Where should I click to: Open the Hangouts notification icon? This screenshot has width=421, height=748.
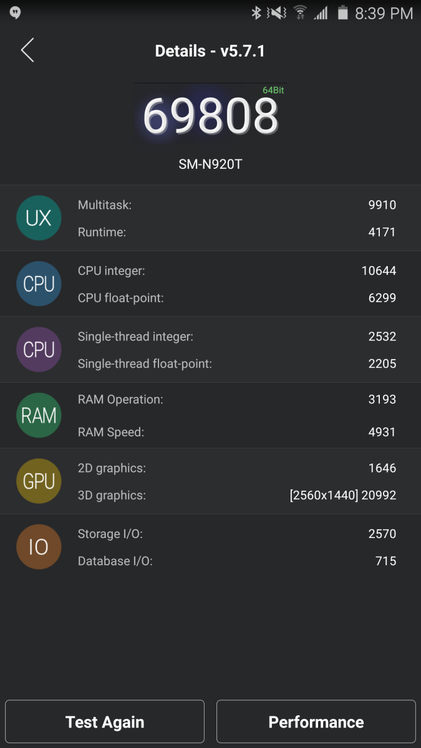pos(14,13)
